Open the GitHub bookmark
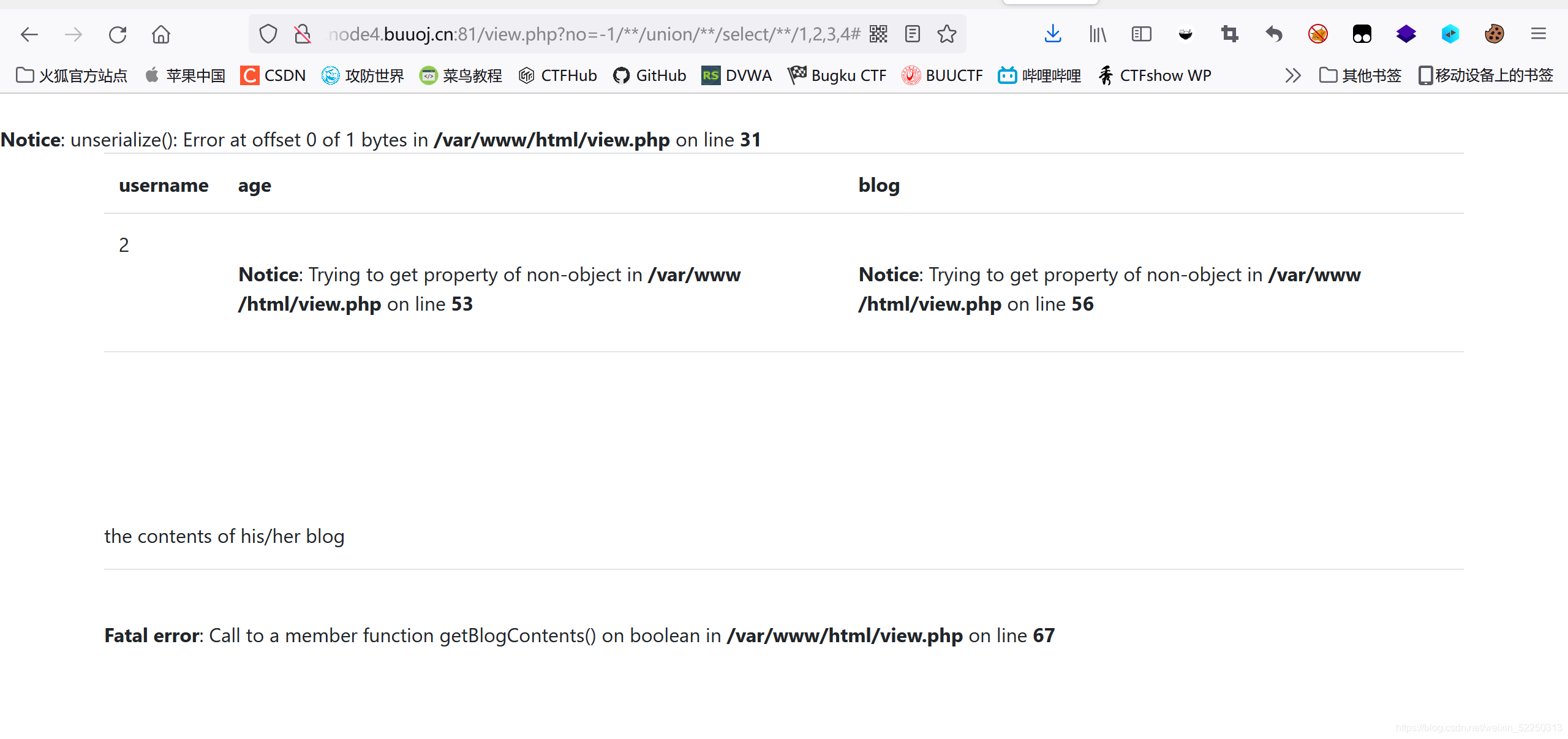1568x739 pixels. [650, 76]
